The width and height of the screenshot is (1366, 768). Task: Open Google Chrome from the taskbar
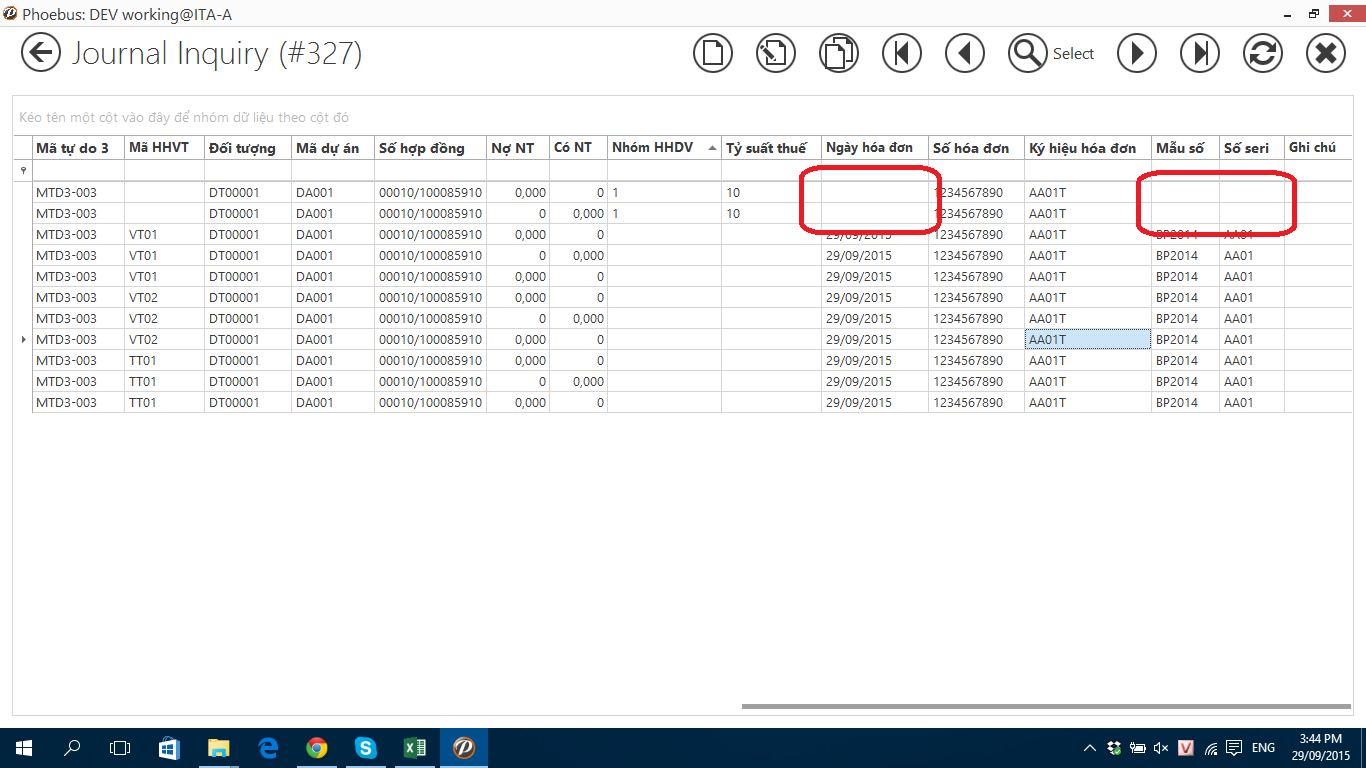[317, 747]
